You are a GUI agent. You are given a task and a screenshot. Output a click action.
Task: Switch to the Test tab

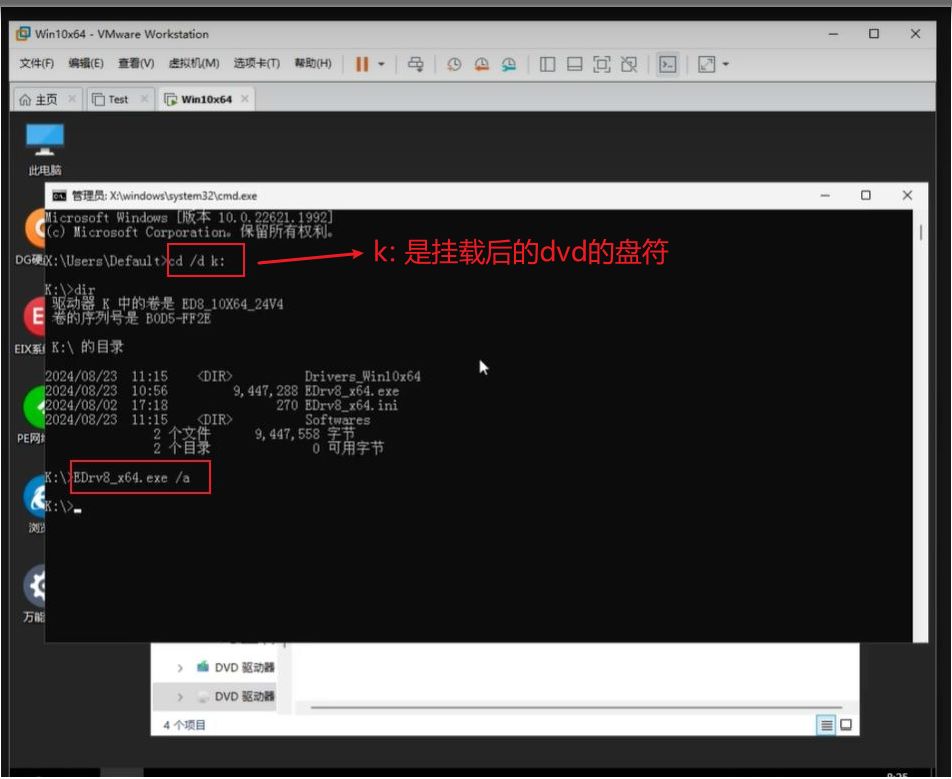click(x=117, y=99)
